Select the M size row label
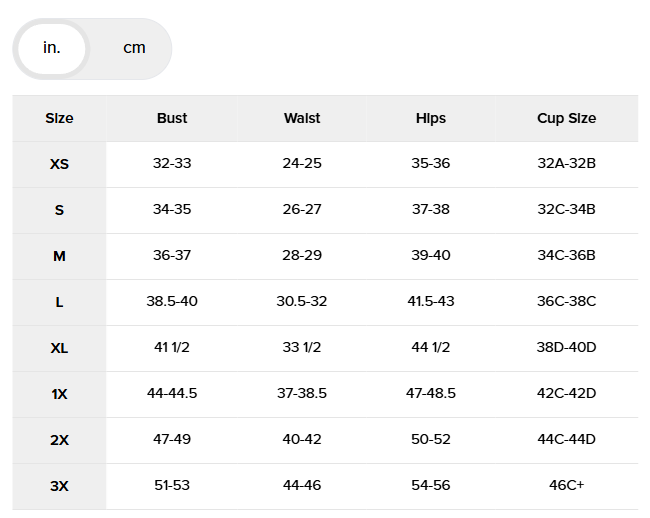The image size is (650, 518). click(59, 256)
